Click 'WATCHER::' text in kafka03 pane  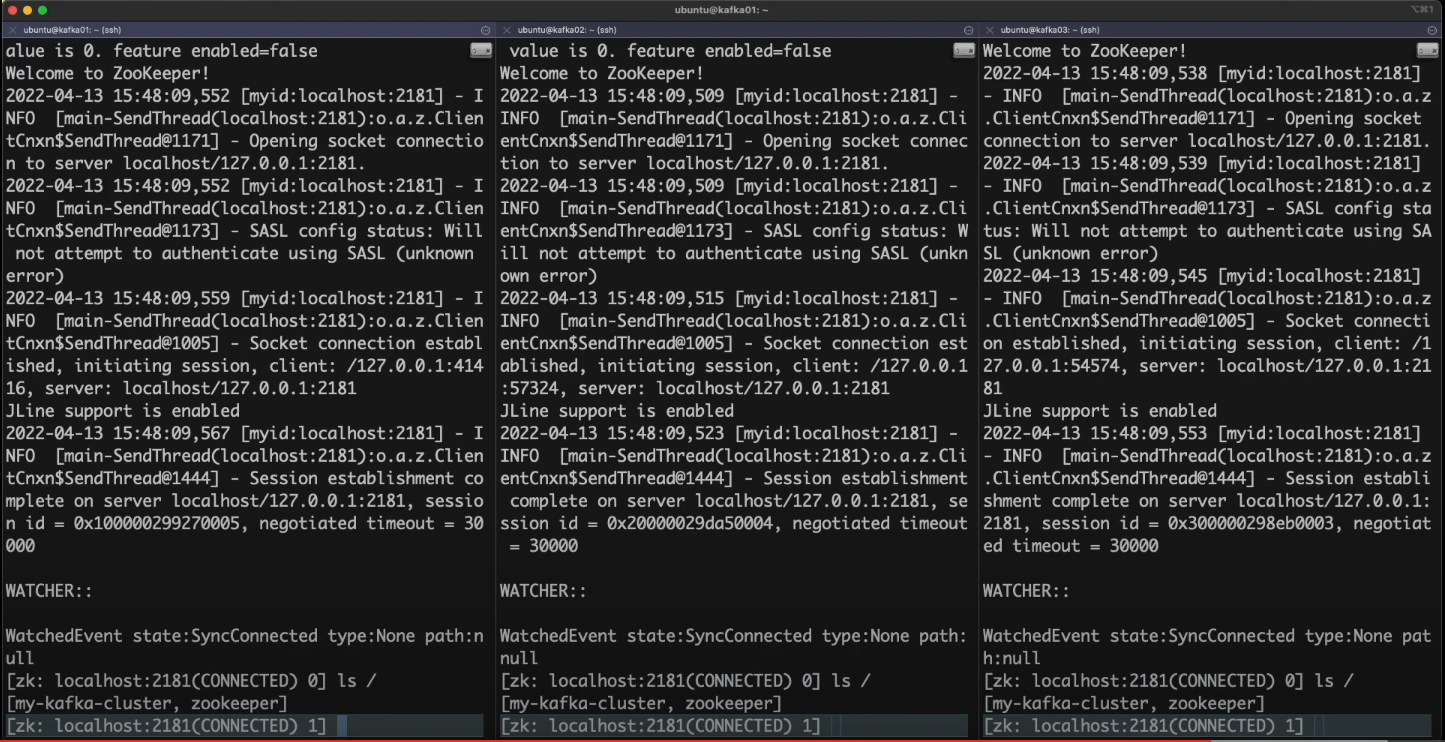pyautogui.click(x=1026, y=591)
